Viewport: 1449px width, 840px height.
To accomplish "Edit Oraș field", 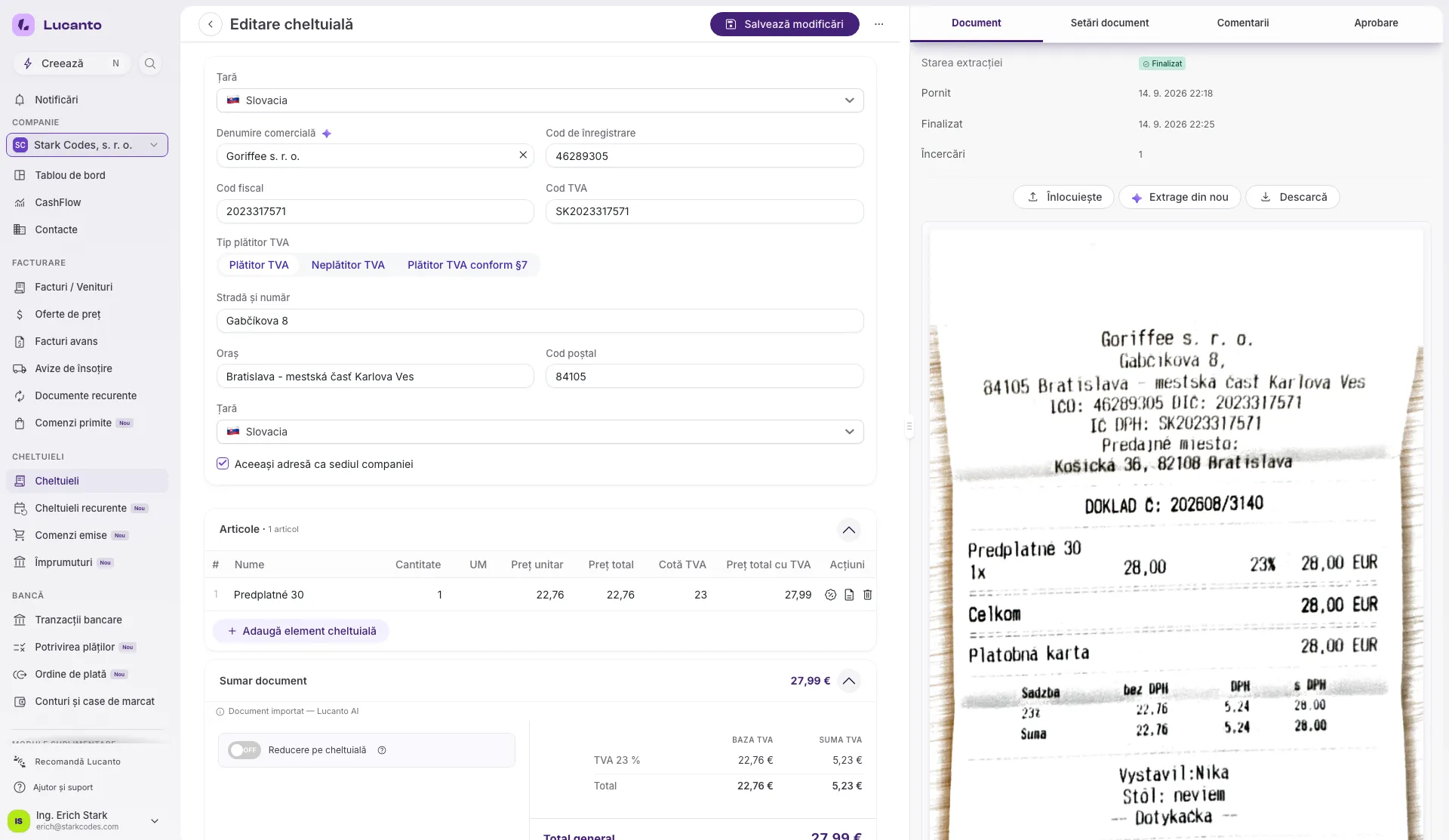I will (x=375, y=377).
